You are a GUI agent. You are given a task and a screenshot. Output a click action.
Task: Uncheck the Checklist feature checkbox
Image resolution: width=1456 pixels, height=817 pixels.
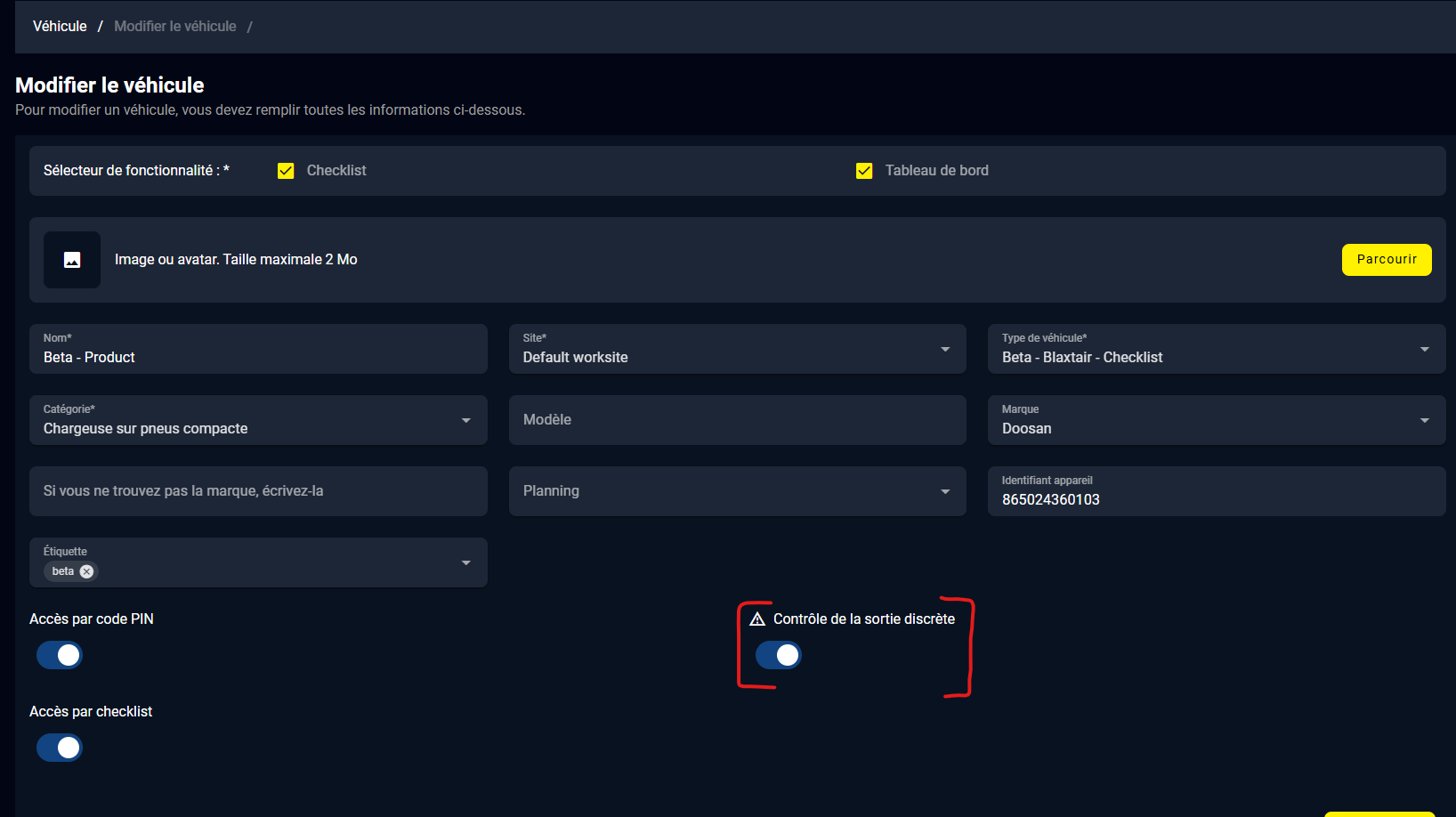point(286,171)
